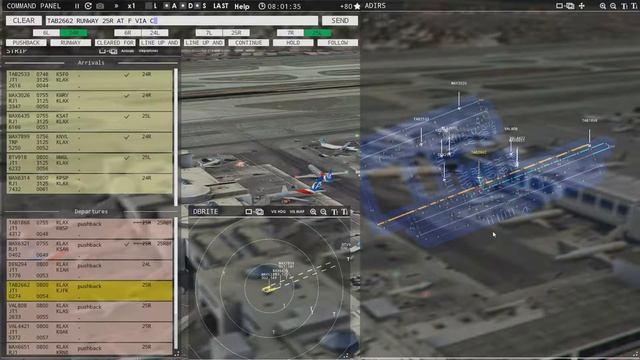Focus the command text input field

click(x=182, y=20)
